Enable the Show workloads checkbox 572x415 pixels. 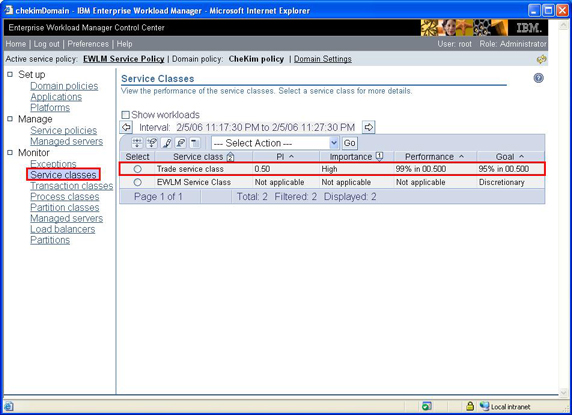(x=125, y=115)
